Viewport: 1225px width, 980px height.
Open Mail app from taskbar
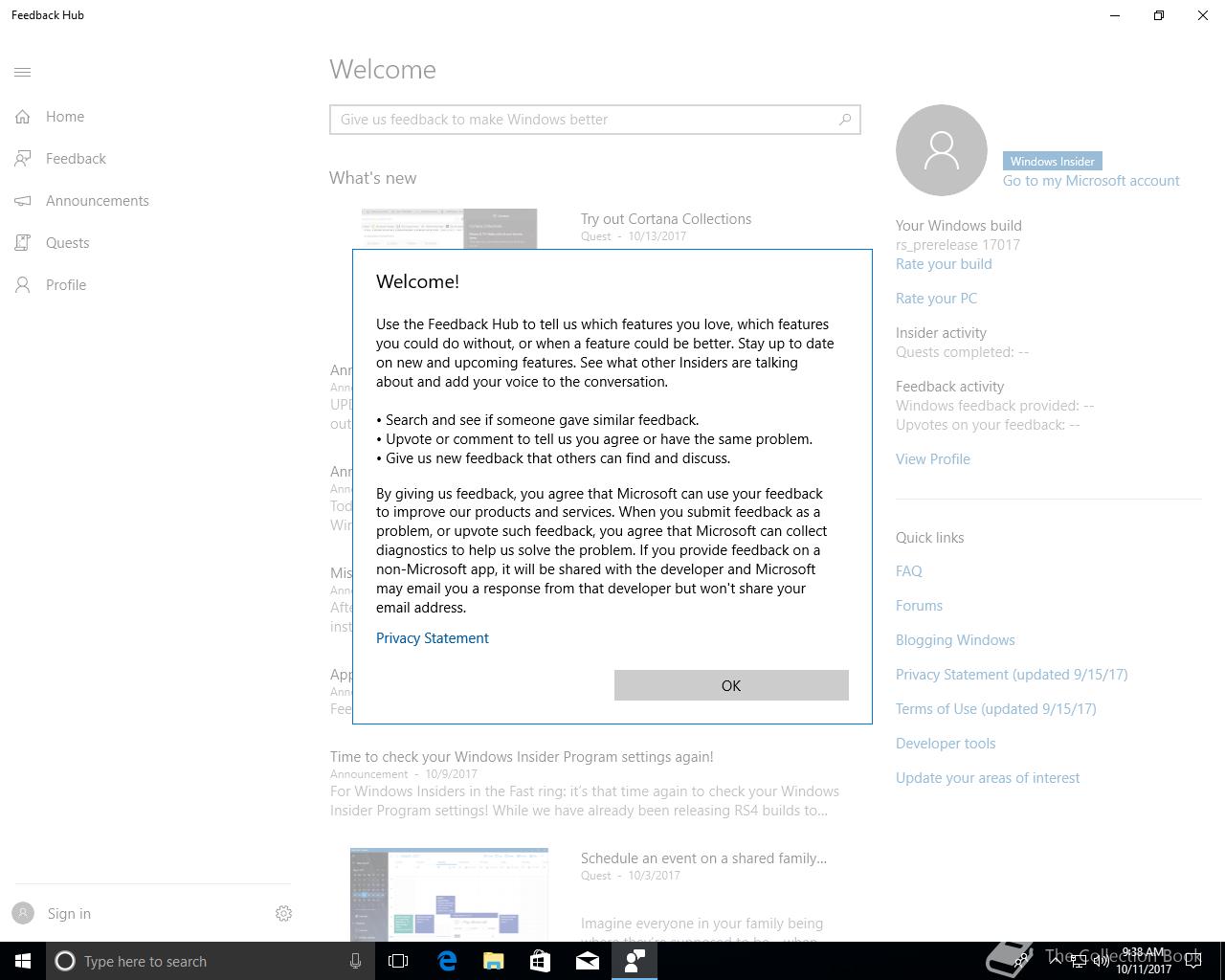(x=588, y=961)
